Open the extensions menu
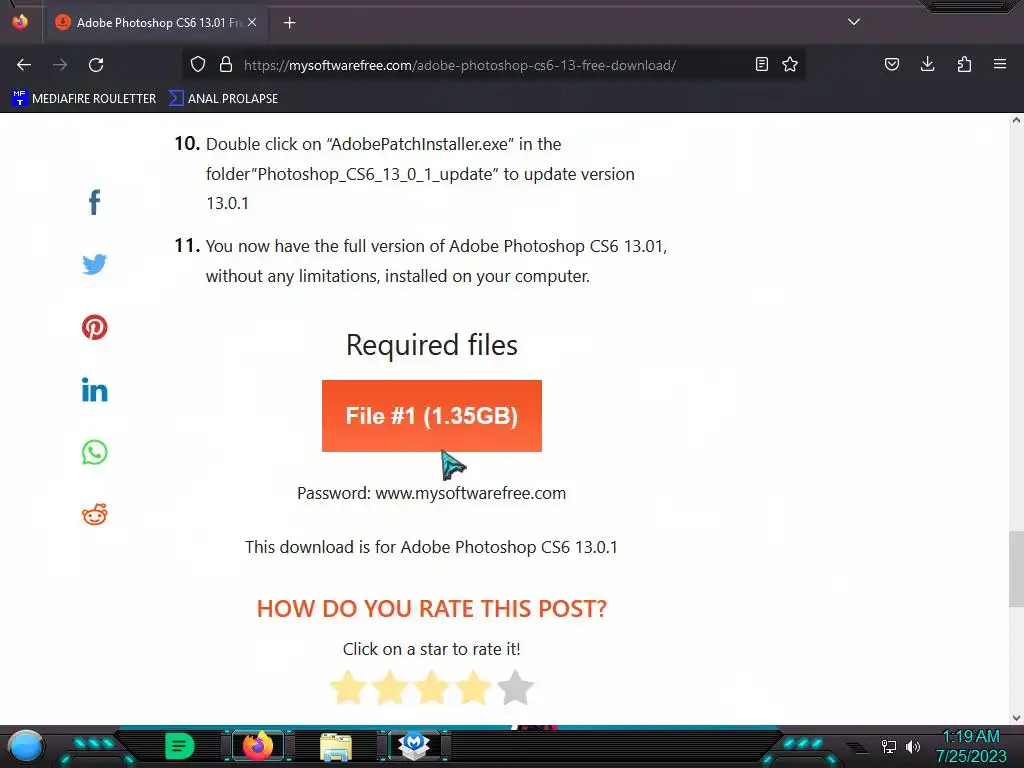The image size is (1024, 768). pos(964,64)
